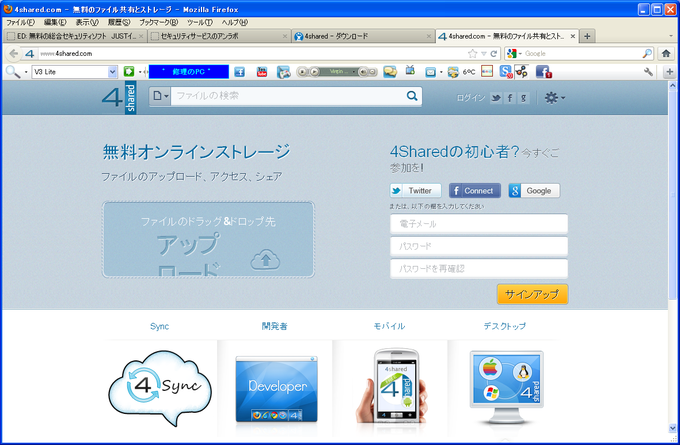
Task: Click the bookmark star in address bar
Action: point(472,53)
